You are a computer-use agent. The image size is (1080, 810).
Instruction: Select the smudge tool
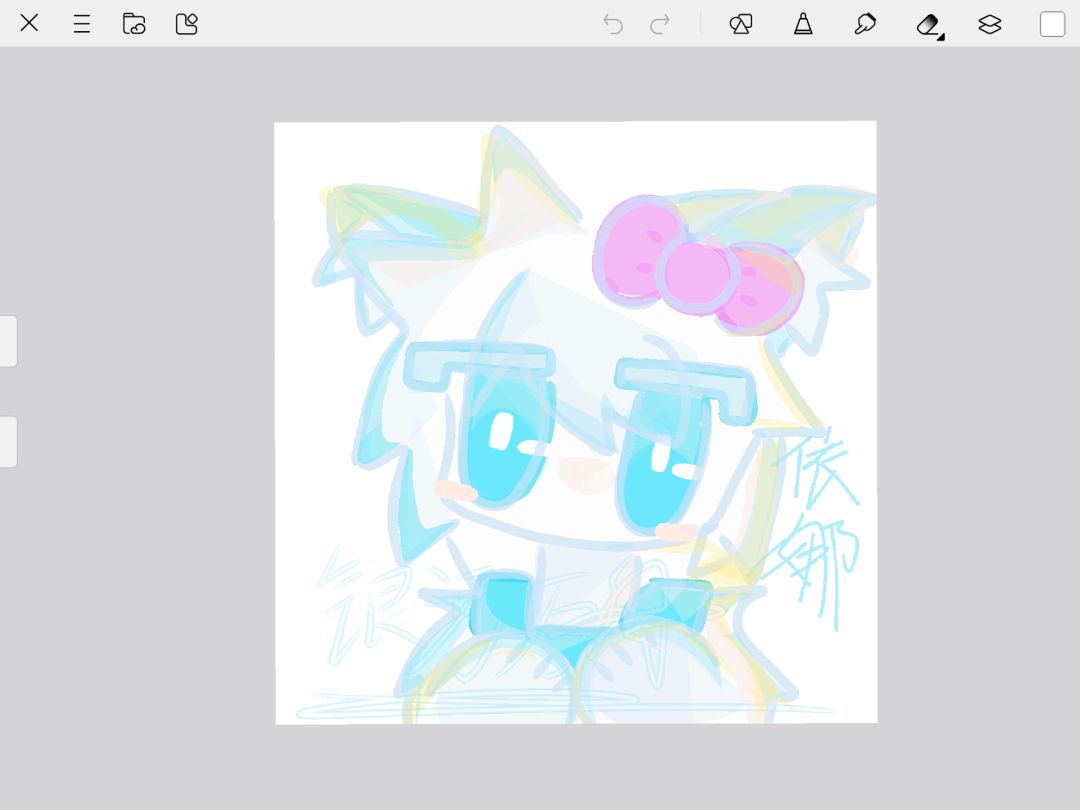click(x=865, y=24)
